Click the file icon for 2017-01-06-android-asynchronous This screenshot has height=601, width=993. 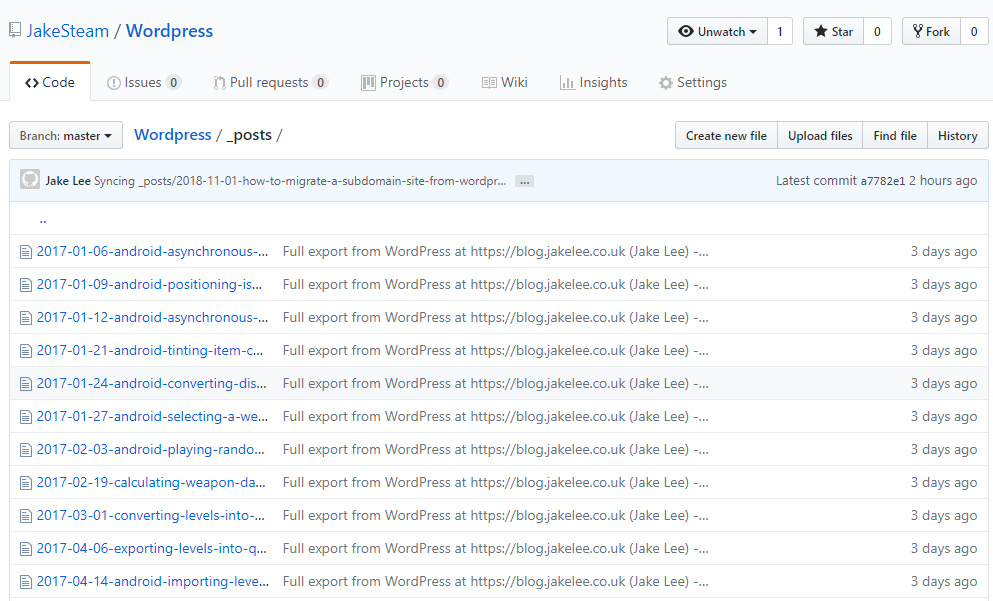[25, 252]
